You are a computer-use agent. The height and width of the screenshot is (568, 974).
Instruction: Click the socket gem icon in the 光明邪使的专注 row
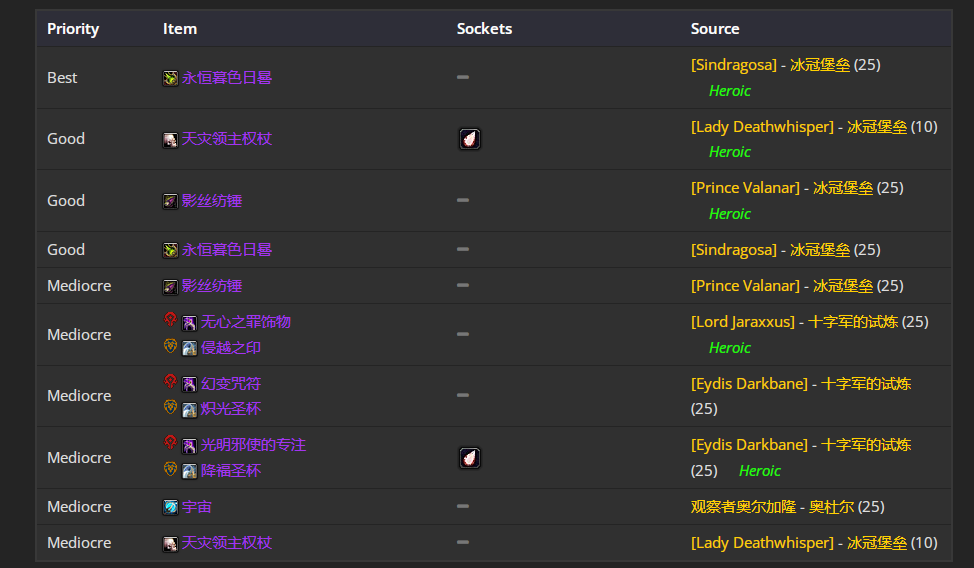click(x=469, y=458)
